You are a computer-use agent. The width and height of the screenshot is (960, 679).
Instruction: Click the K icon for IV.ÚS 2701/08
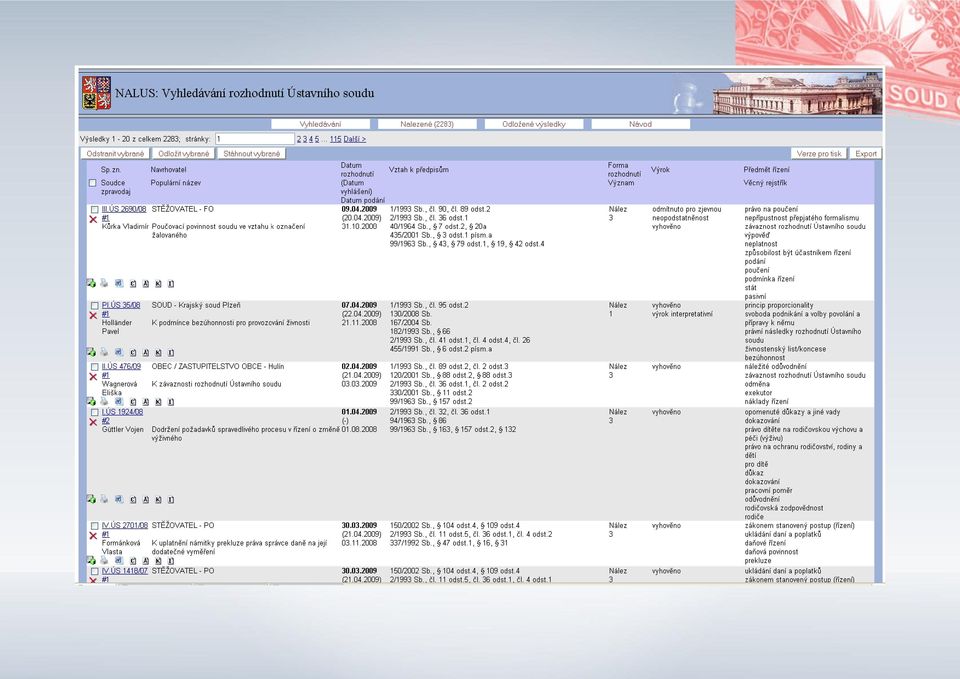[x=158, y=561]
